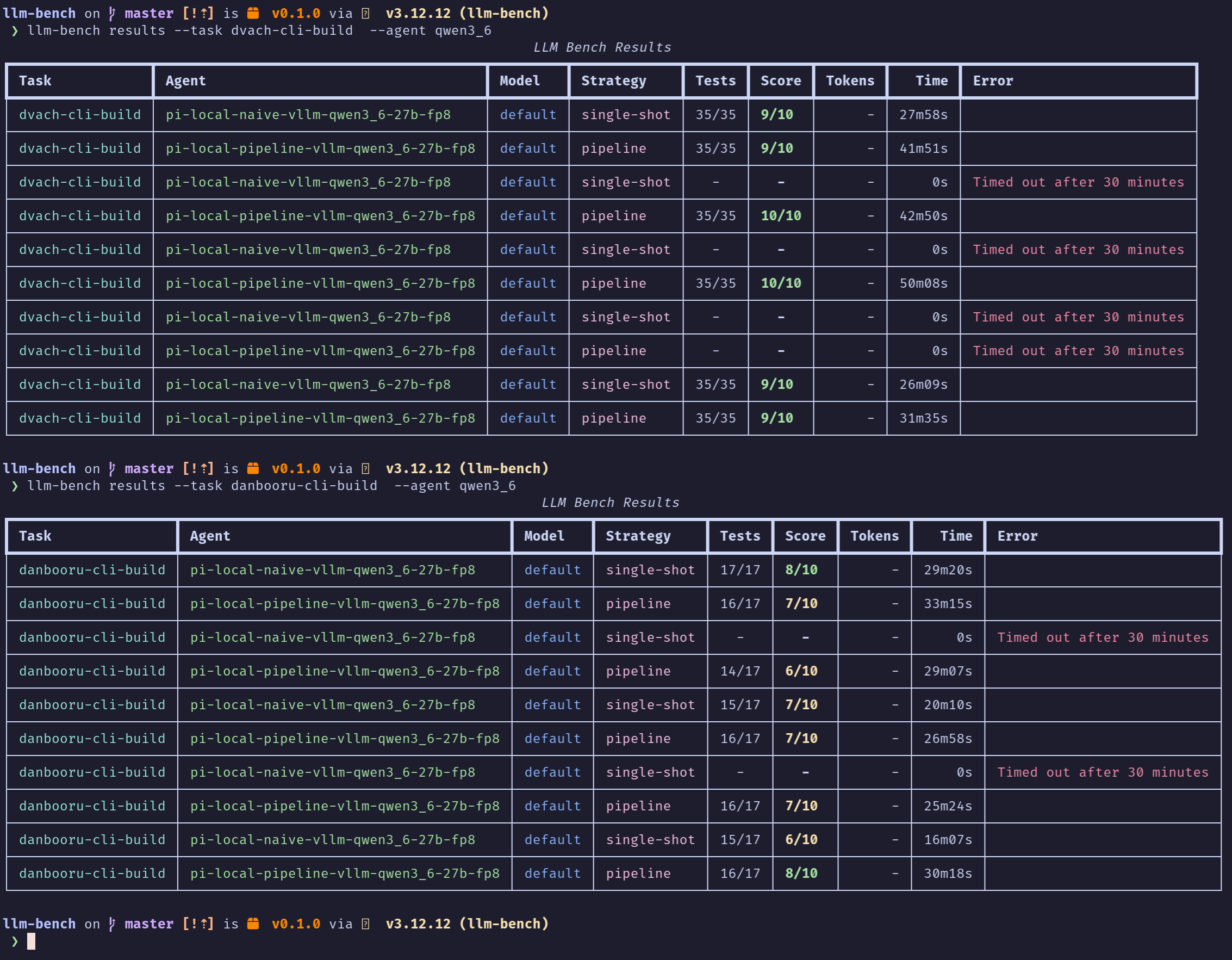1232x960 pixels.
Task: Click the '9/10' score in the 27m58s row
Action: 777,115
